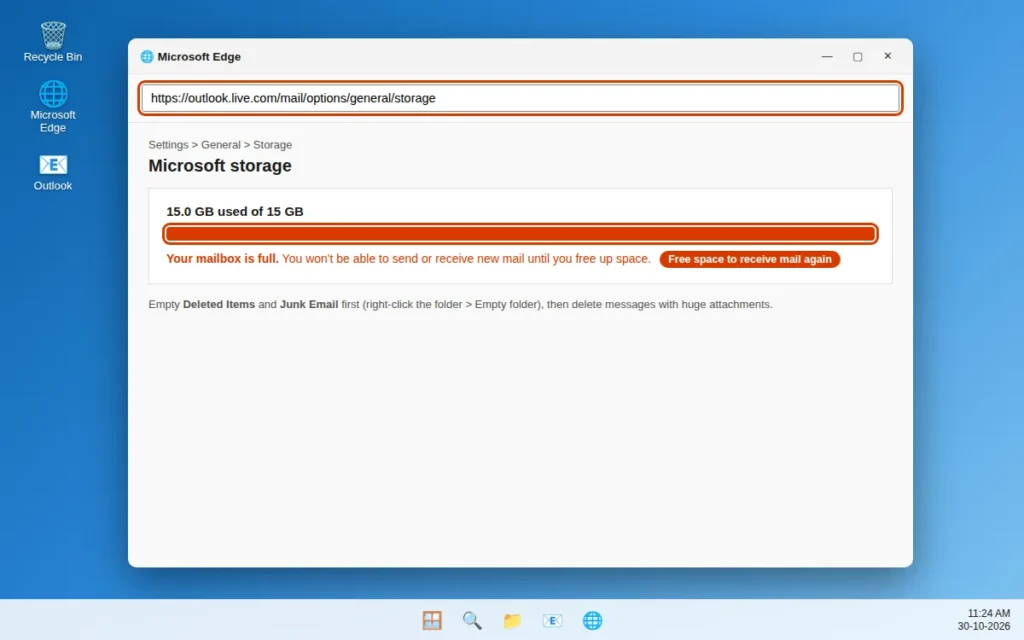Switch to Edge globe icon in taskbar

pos(592,620)
